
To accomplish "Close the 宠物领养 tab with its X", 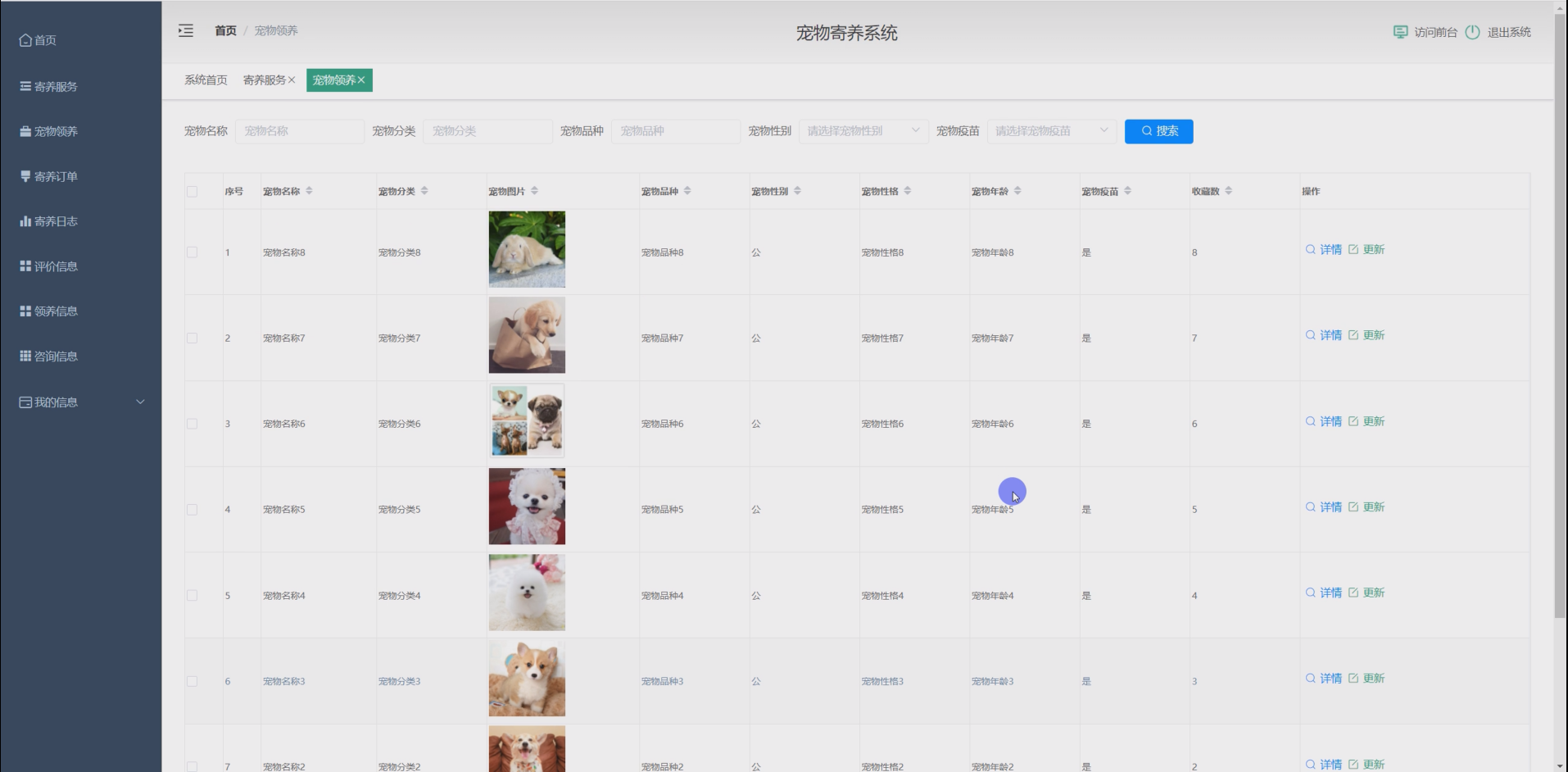I will click(361, 80).
